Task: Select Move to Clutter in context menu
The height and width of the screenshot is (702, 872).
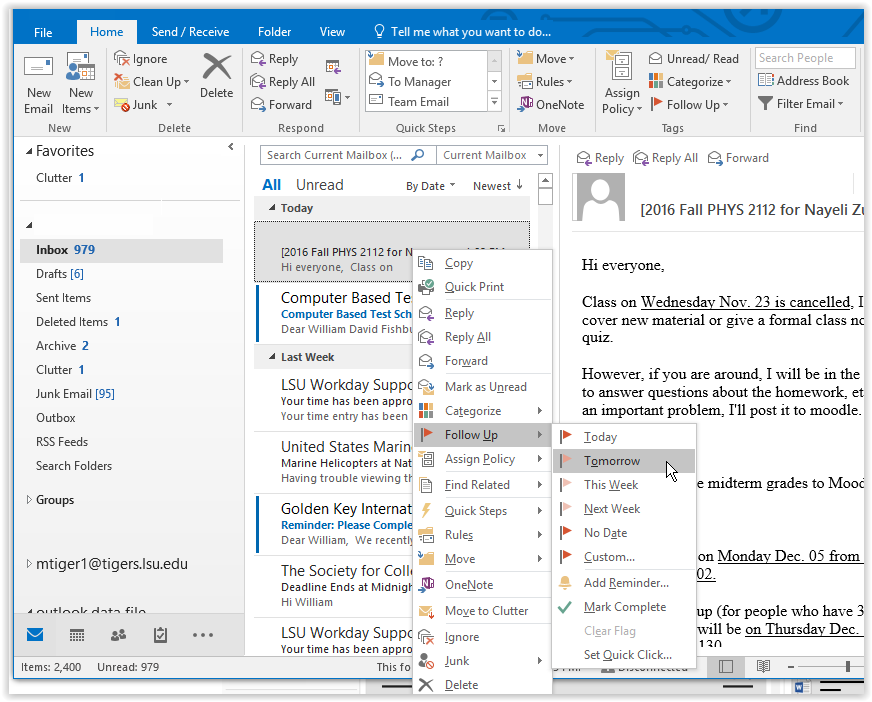Action: pyautogui.click(x=483, y=611)
